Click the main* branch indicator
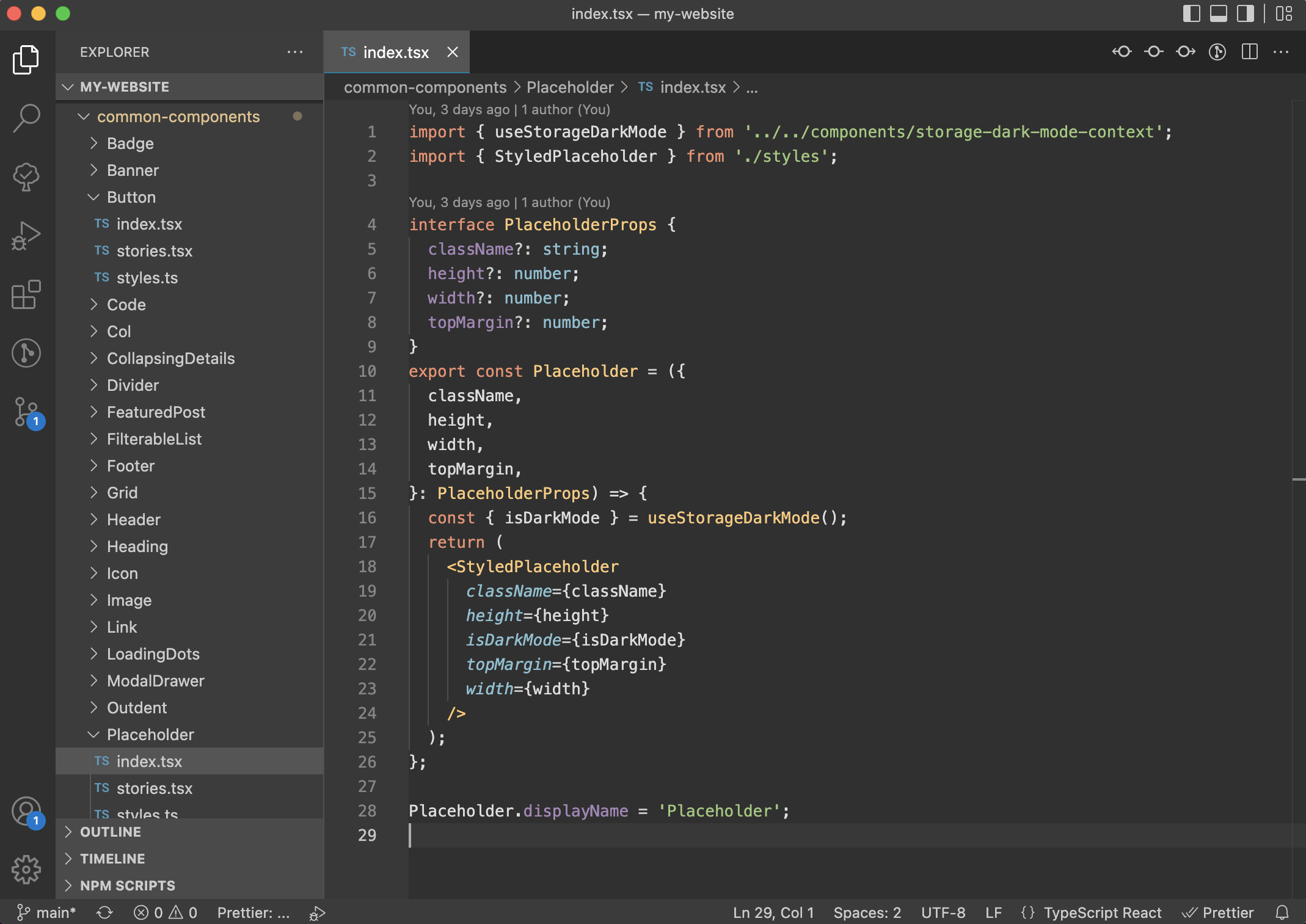 tap(47, 912)
